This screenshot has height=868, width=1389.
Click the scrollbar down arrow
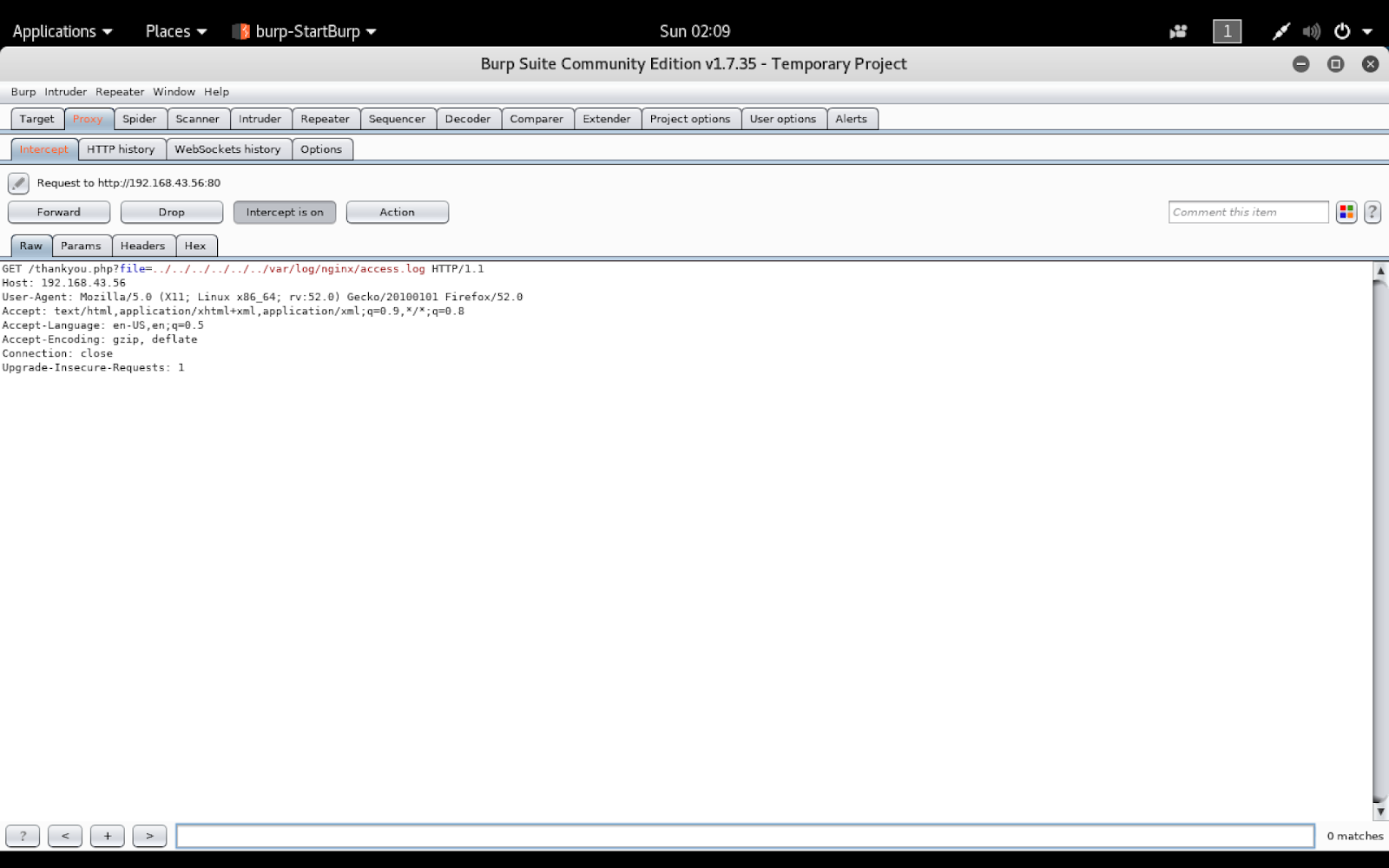(1380, 812)
